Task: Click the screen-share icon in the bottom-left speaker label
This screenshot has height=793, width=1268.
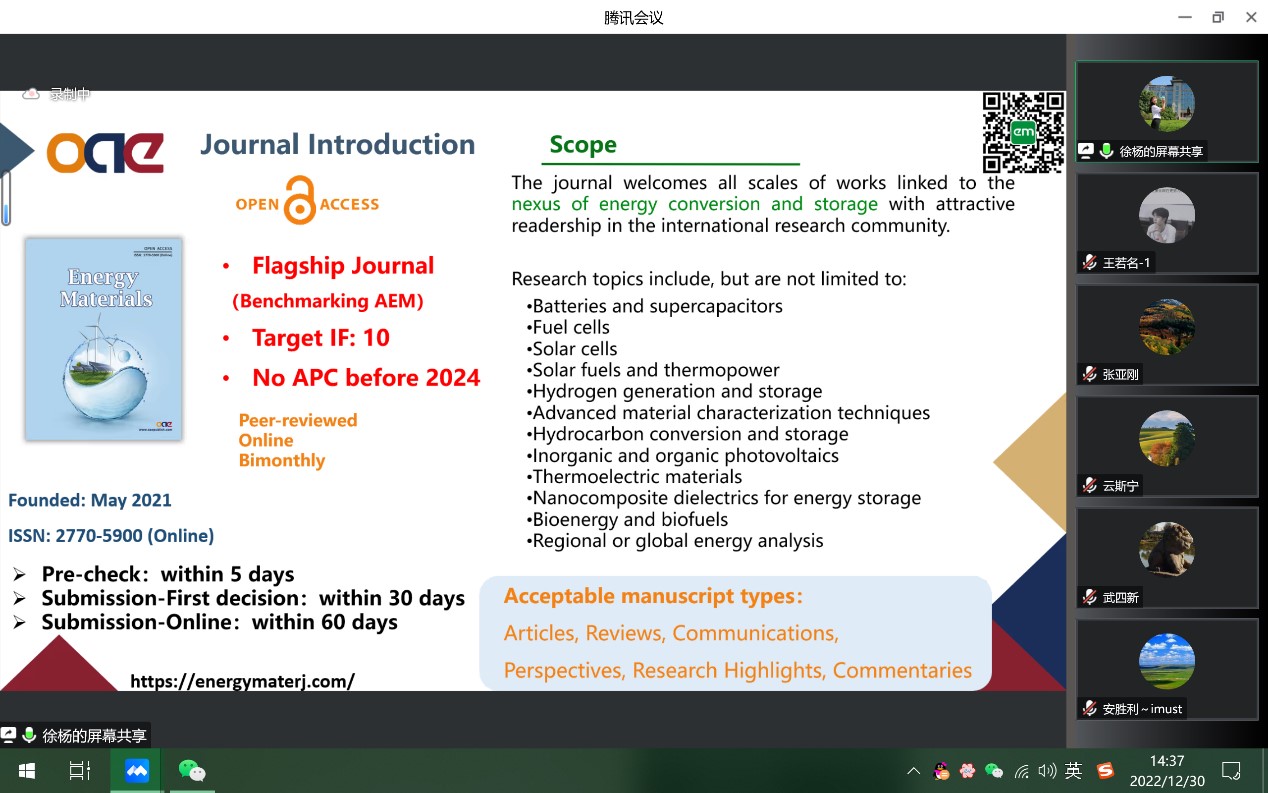Action: (x=9, y=735)
